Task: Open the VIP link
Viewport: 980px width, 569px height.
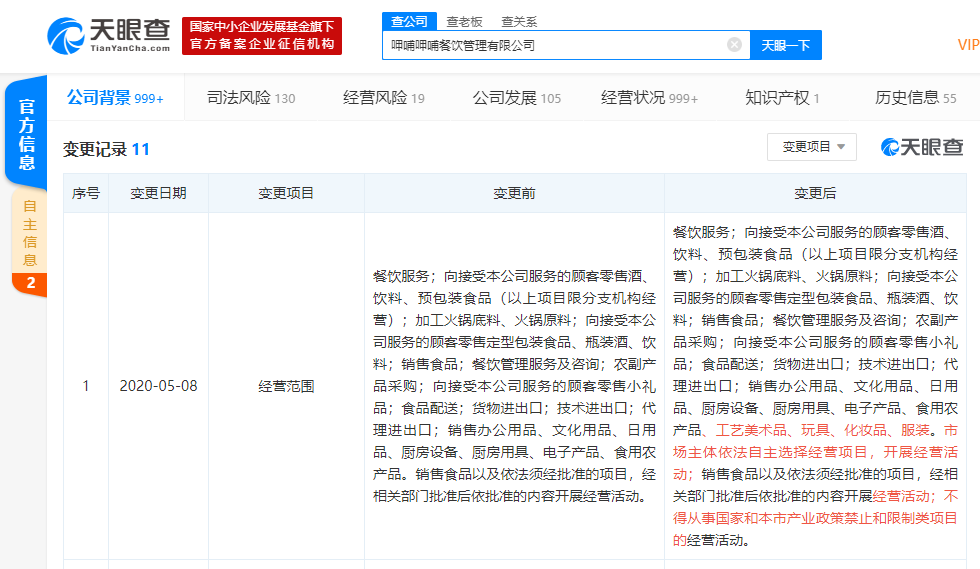Action: coord(968,45)
